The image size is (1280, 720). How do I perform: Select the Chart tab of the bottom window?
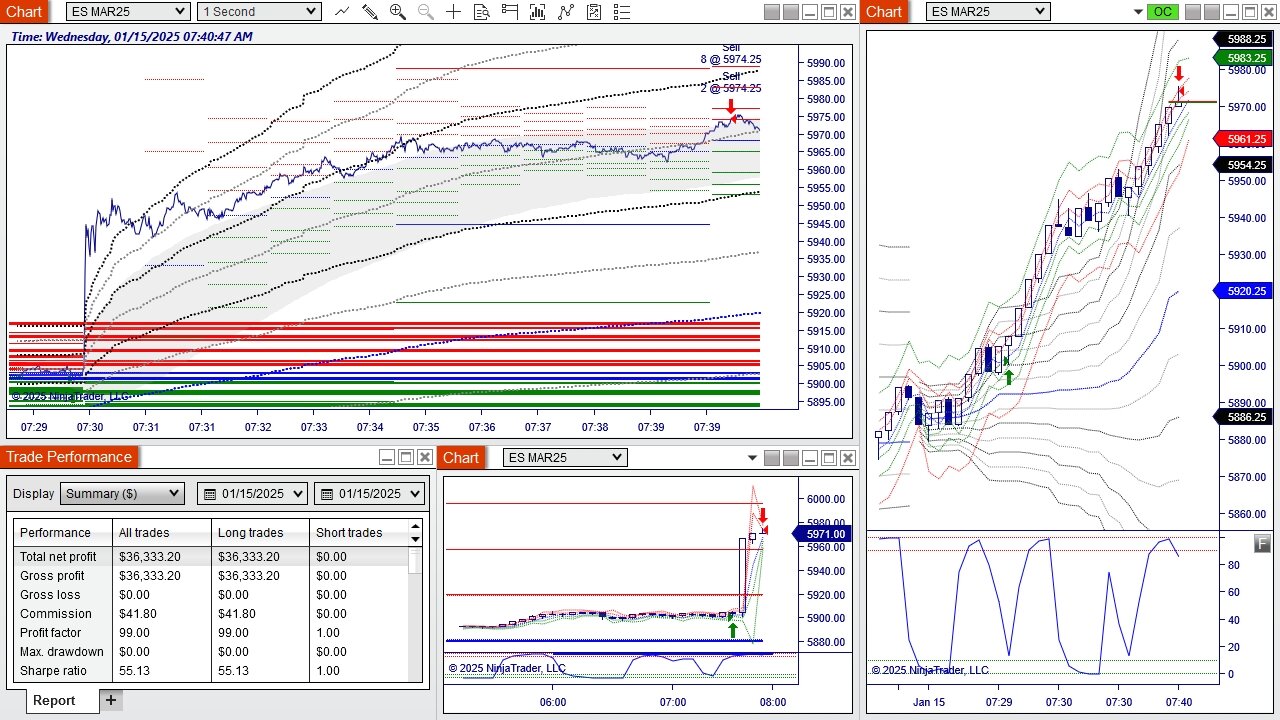tap(461, 457)
